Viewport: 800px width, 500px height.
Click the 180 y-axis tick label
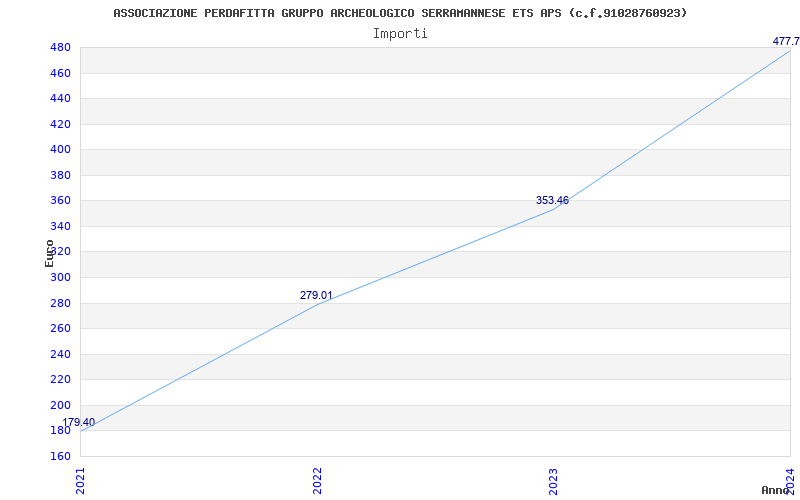pos(60,431)
